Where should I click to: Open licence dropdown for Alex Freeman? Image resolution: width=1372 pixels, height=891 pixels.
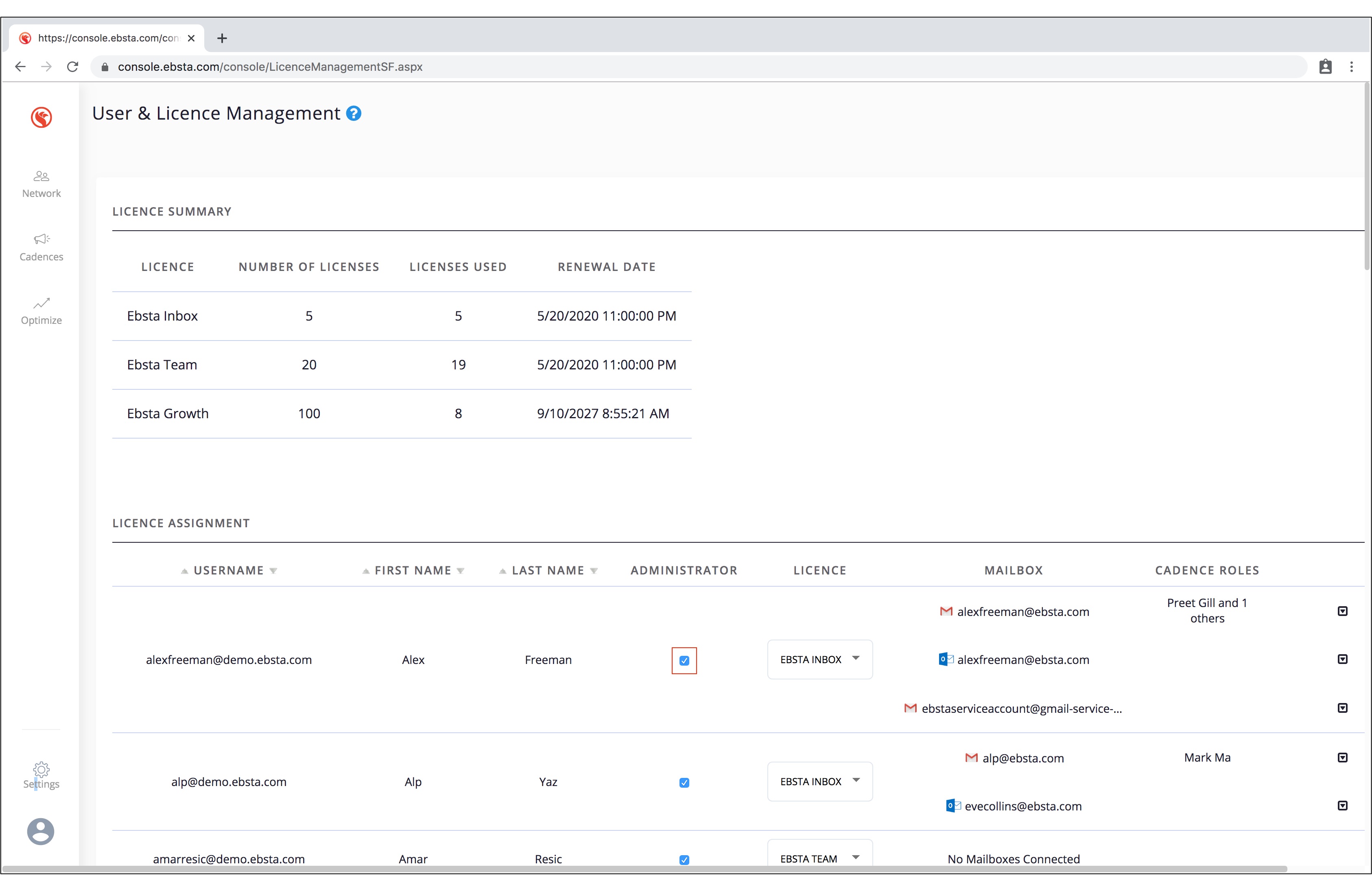pos(819,660)
